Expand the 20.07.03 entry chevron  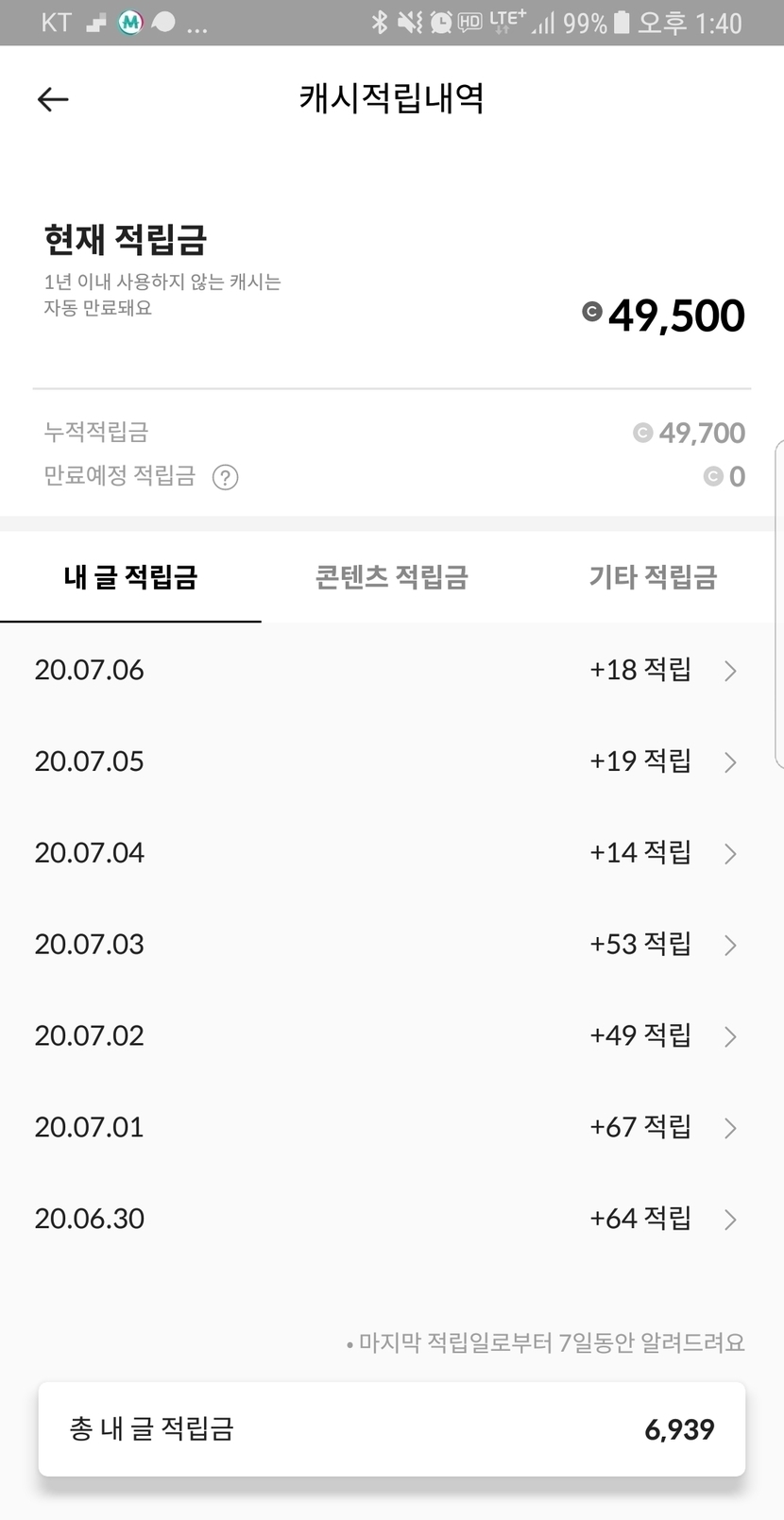point(730,945)
